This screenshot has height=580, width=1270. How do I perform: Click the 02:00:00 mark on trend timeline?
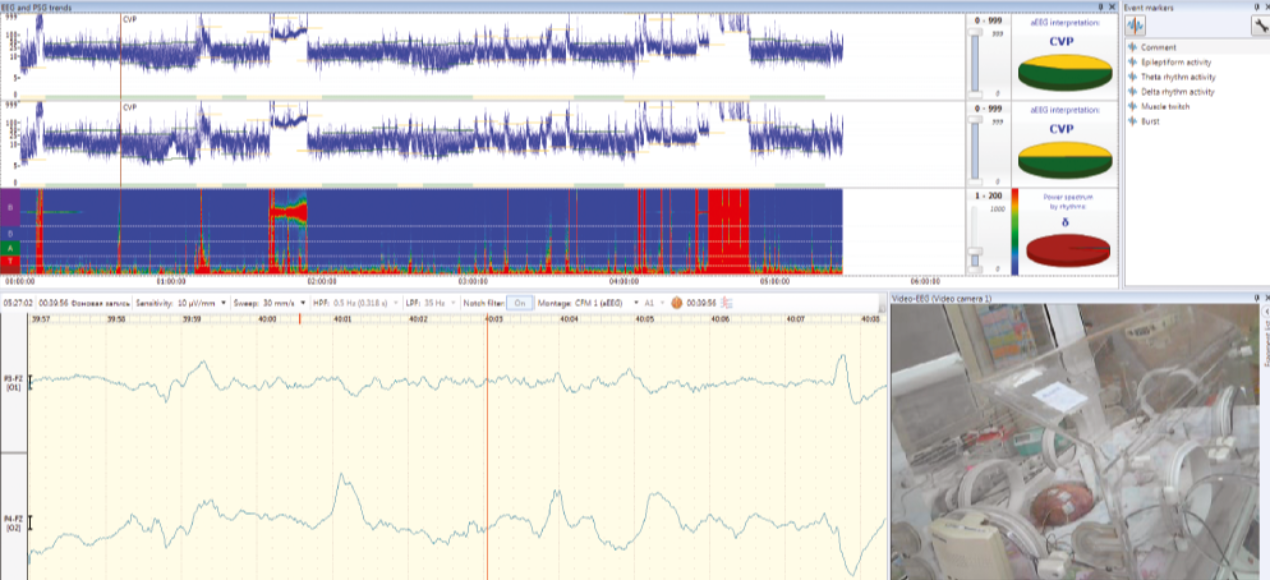pos(320,282)
